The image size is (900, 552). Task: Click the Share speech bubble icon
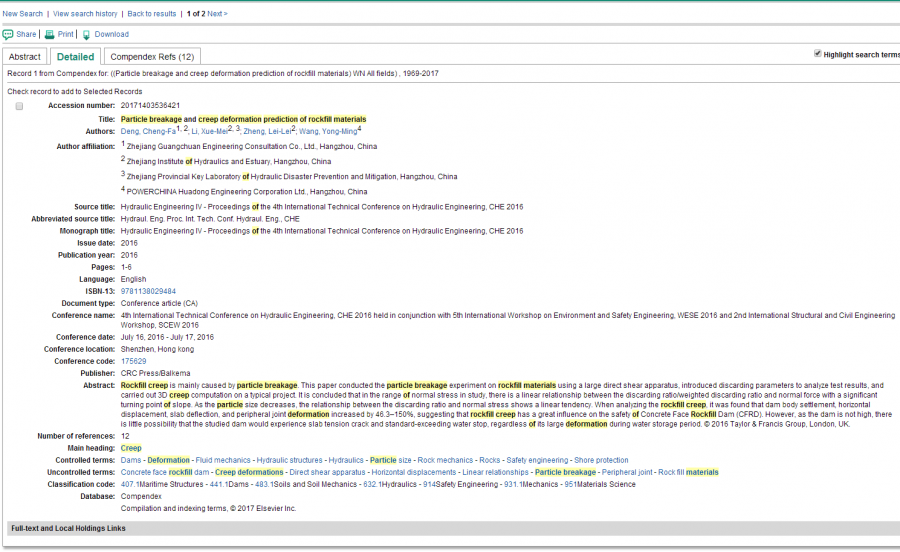click(x=7, y=34)
